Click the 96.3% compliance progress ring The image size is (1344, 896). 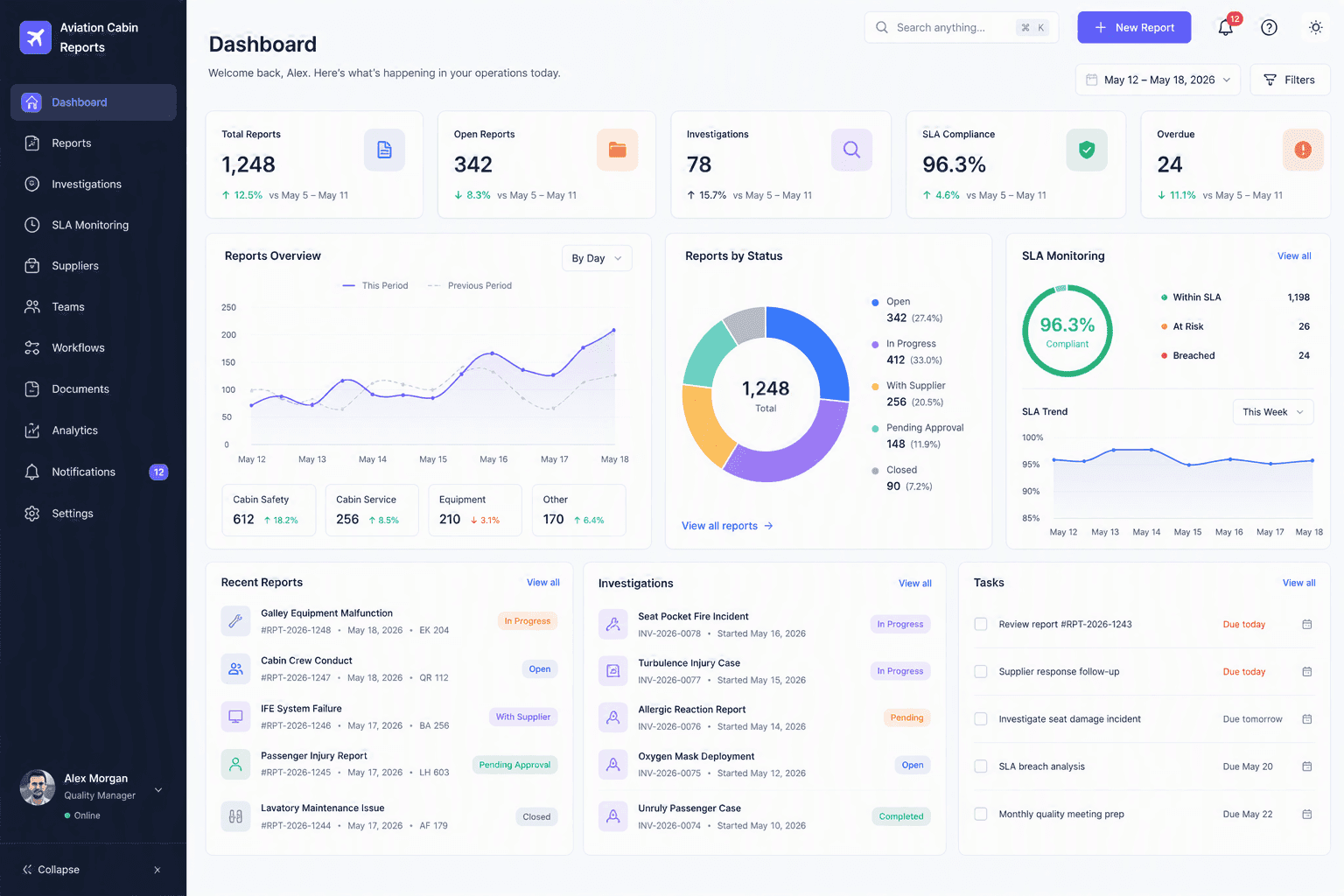[1067, 331]
